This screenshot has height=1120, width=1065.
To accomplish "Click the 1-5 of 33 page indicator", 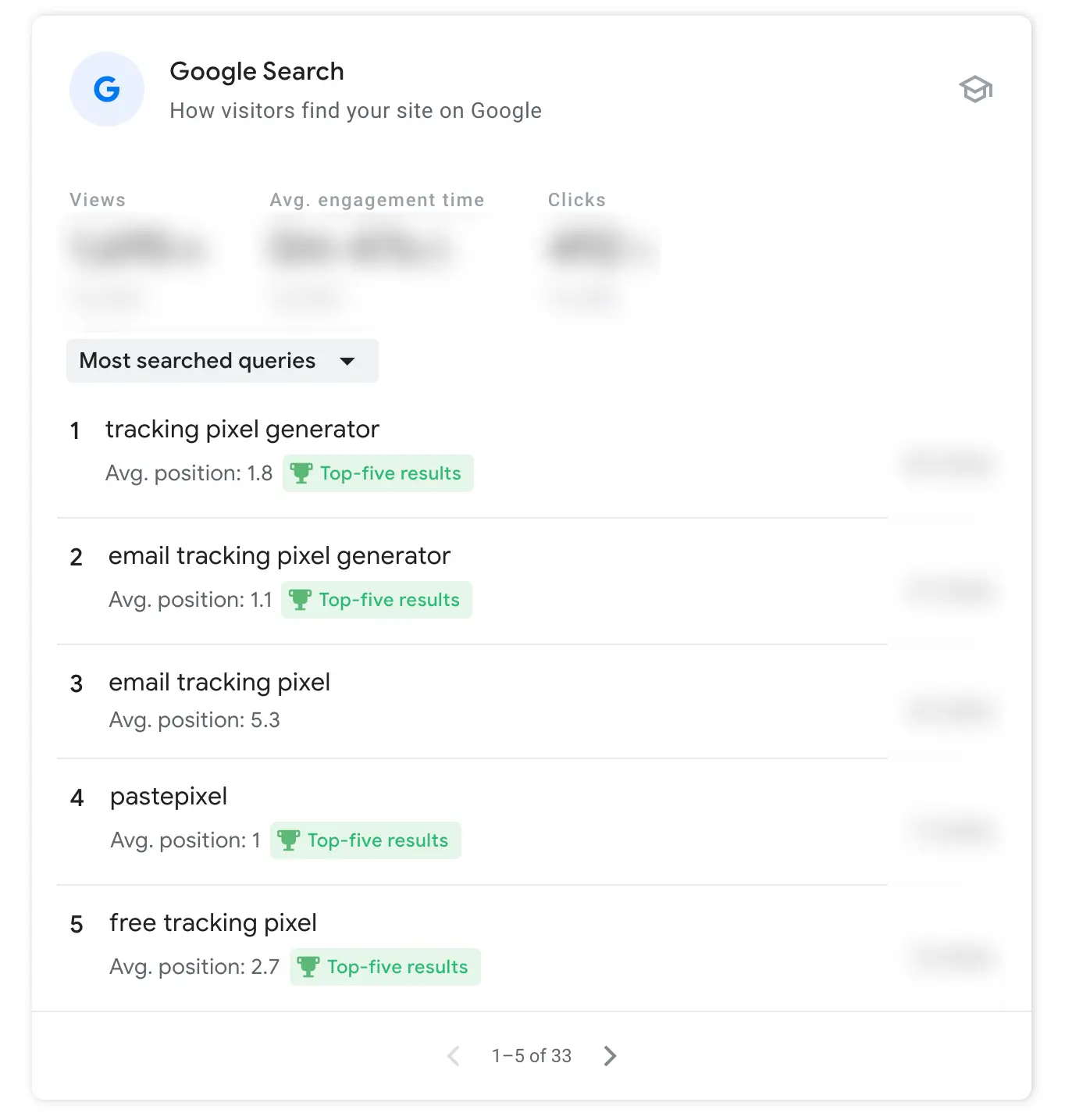I will (532, 1056).
